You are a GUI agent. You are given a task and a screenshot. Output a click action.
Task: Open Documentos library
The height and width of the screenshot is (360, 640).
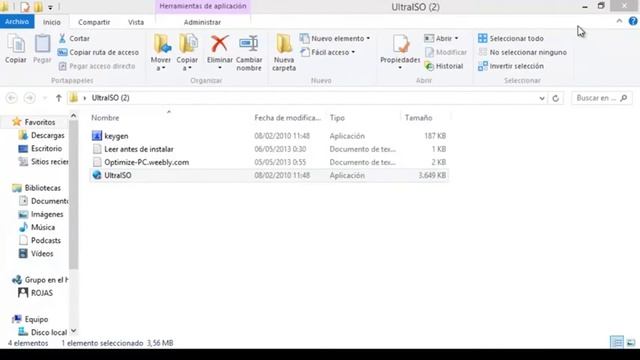click(x=44, y=201)
